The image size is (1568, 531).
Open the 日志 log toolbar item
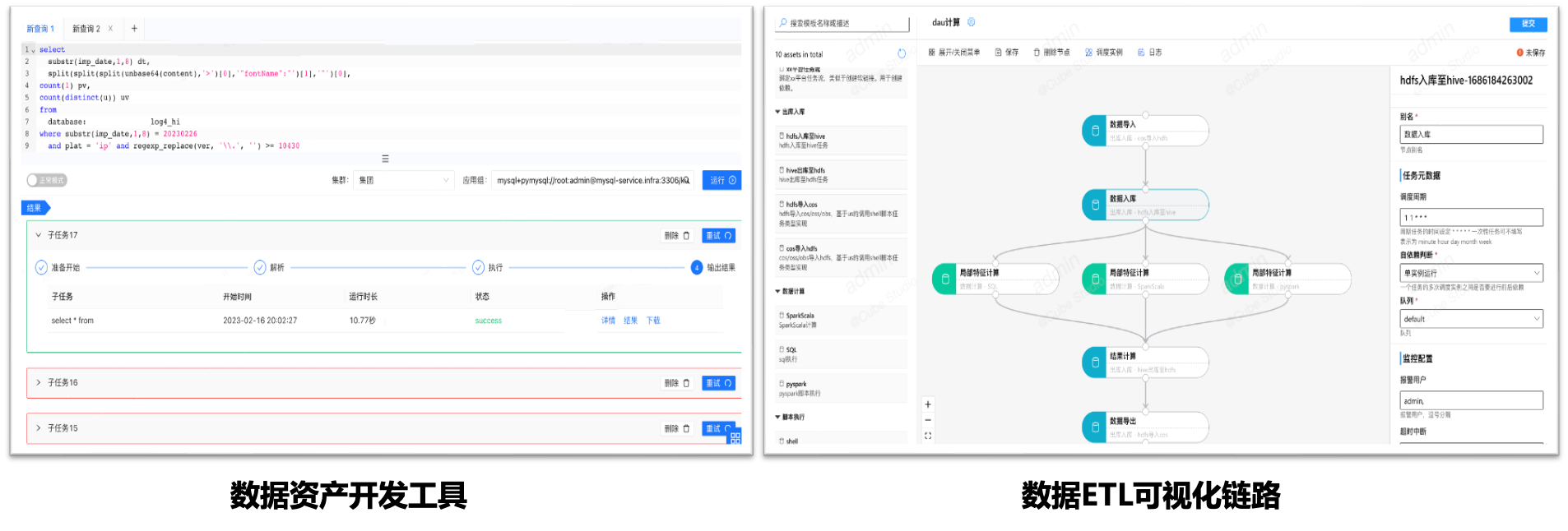[1150, 53]
